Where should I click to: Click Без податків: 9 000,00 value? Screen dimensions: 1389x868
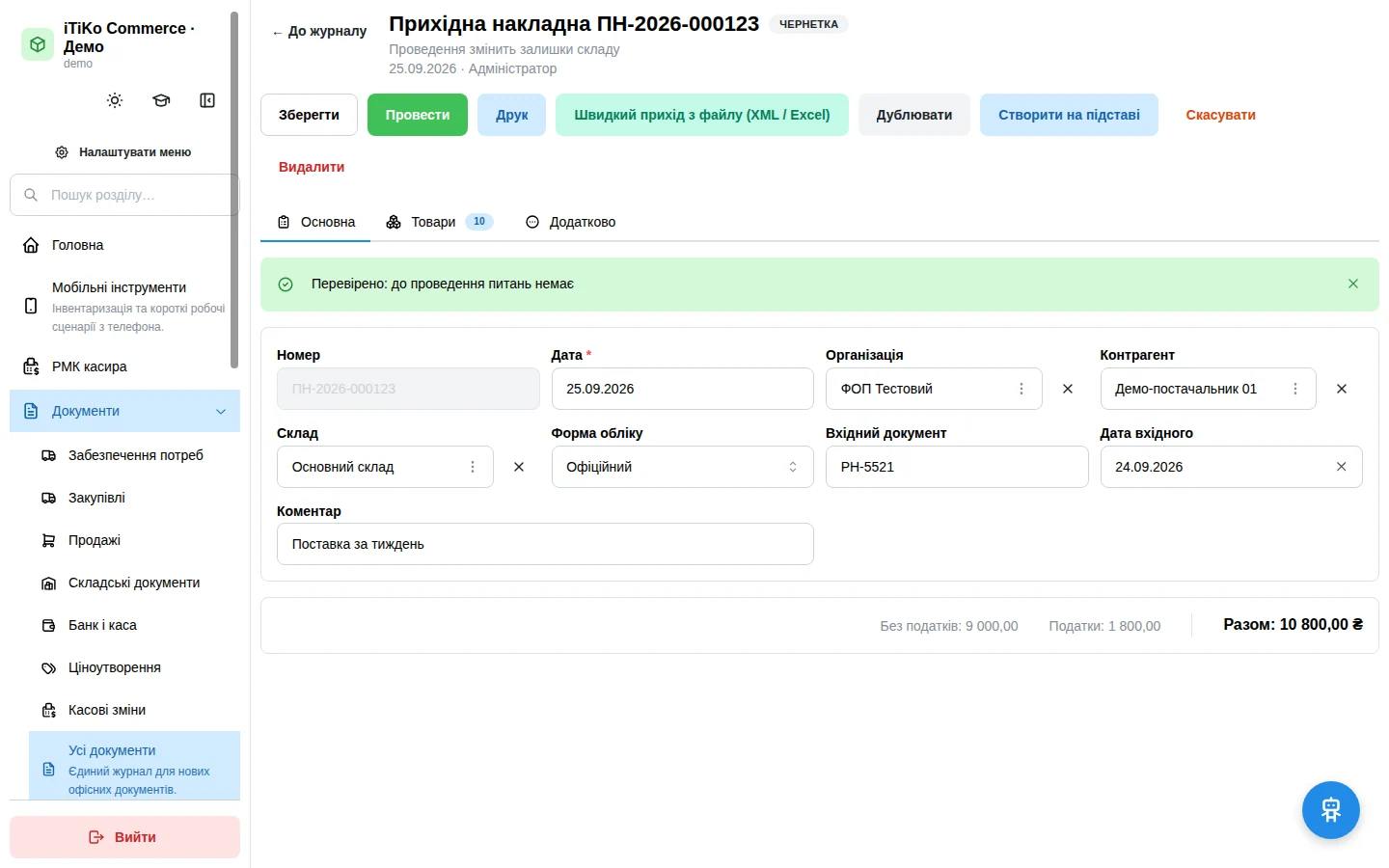tap(949, 626)
